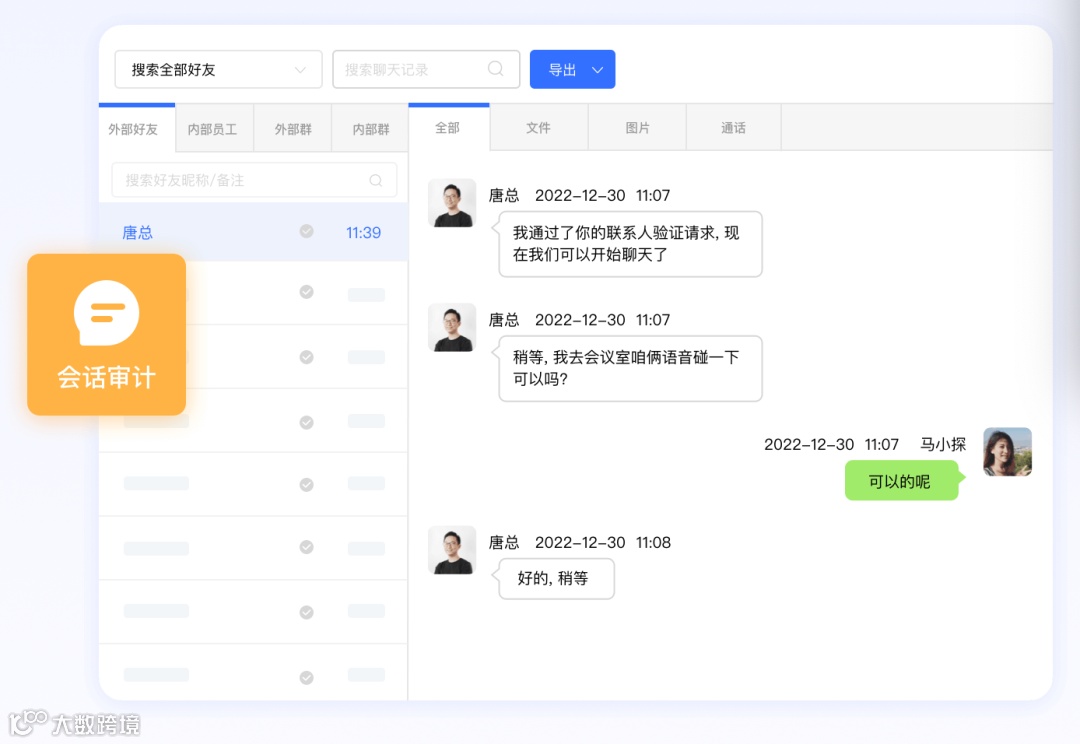Open the 搜索全部好友 filter dropdown
This screenshot has width=1080, height=744.
tap(217, 69)
